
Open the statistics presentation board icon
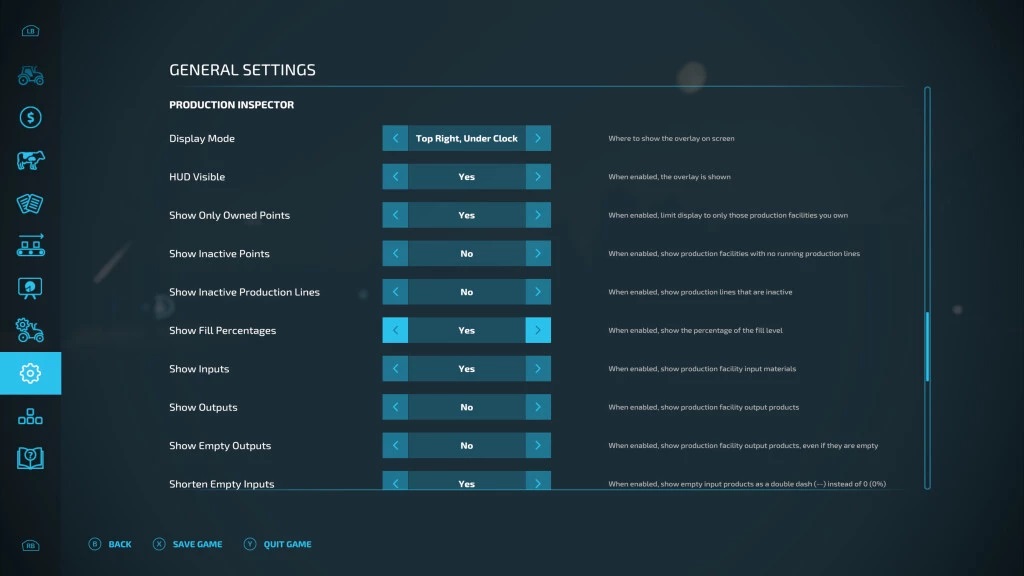[x=30, y=288]
